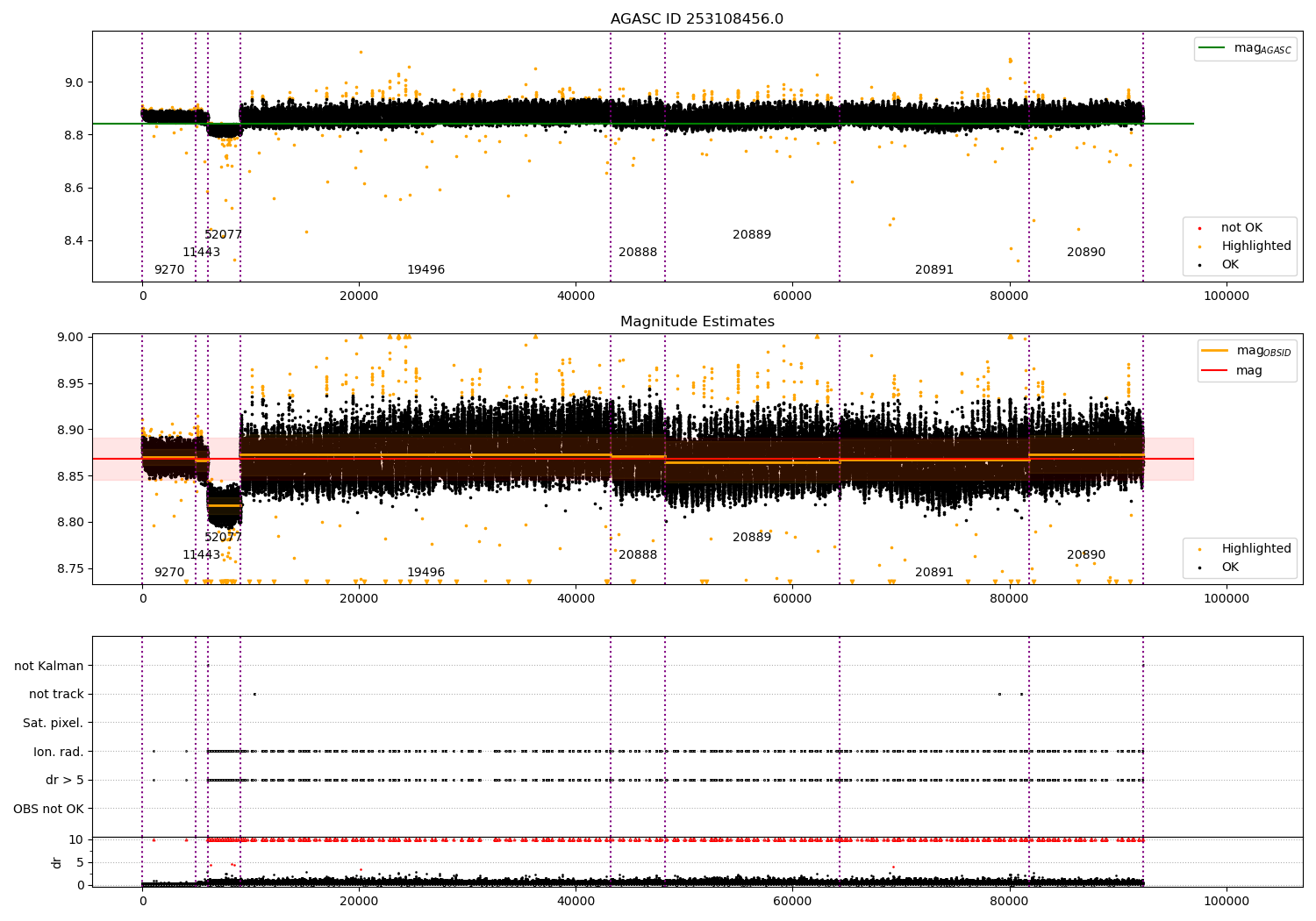The height and width of the screenshot is (921, 1316).
Task: Click y-axis tick 9.00 on middle plot
Action: [x=69, y=337]
